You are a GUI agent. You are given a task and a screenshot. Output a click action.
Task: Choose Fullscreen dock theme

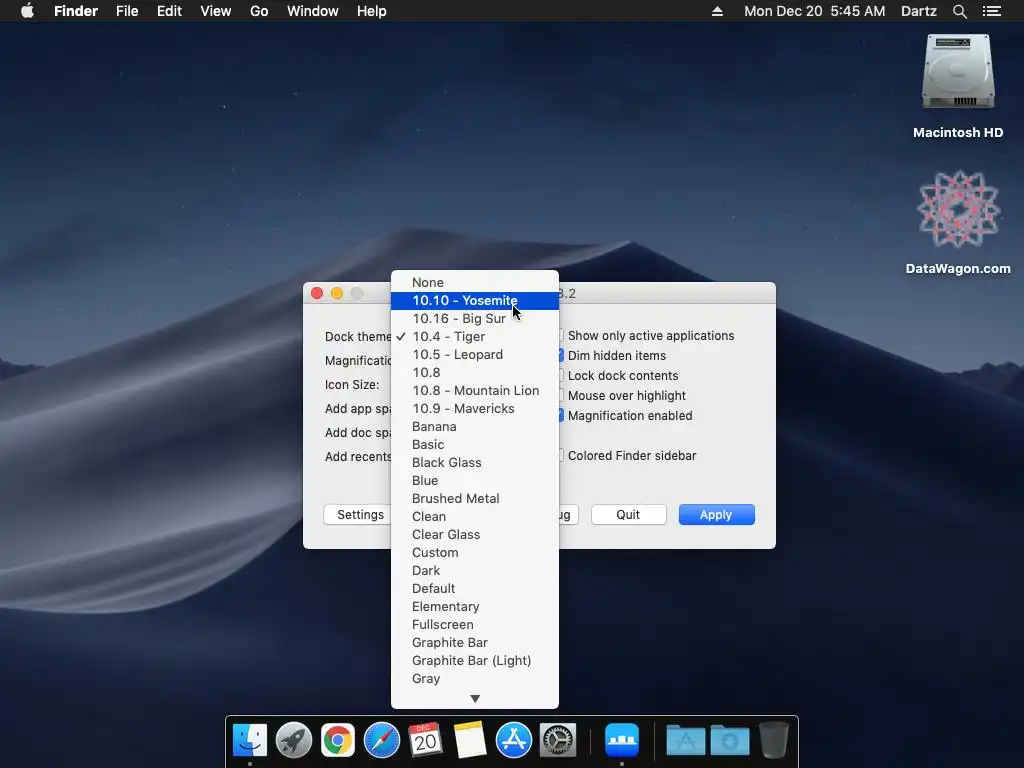point(475,624)
